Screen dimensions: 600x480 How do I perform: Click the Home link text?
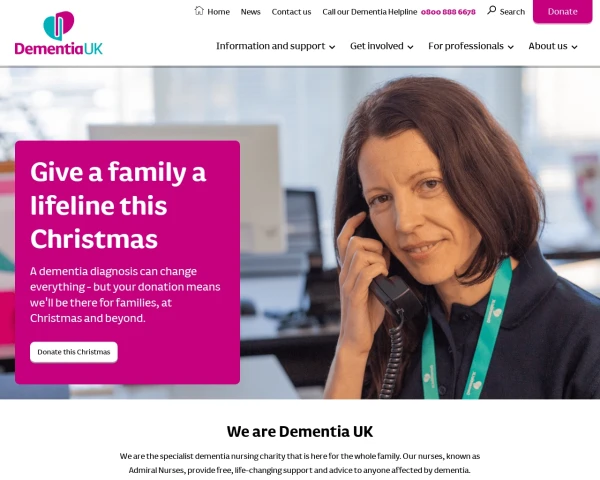(x=218, y=12)
